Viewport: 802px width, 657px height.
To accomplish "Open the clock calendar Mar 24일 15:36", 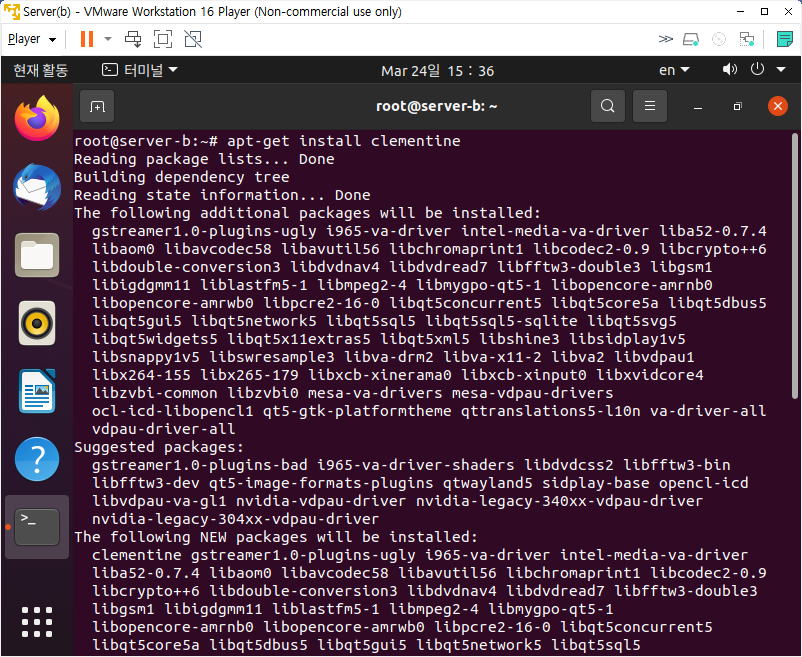I will [x=437, y=71].
